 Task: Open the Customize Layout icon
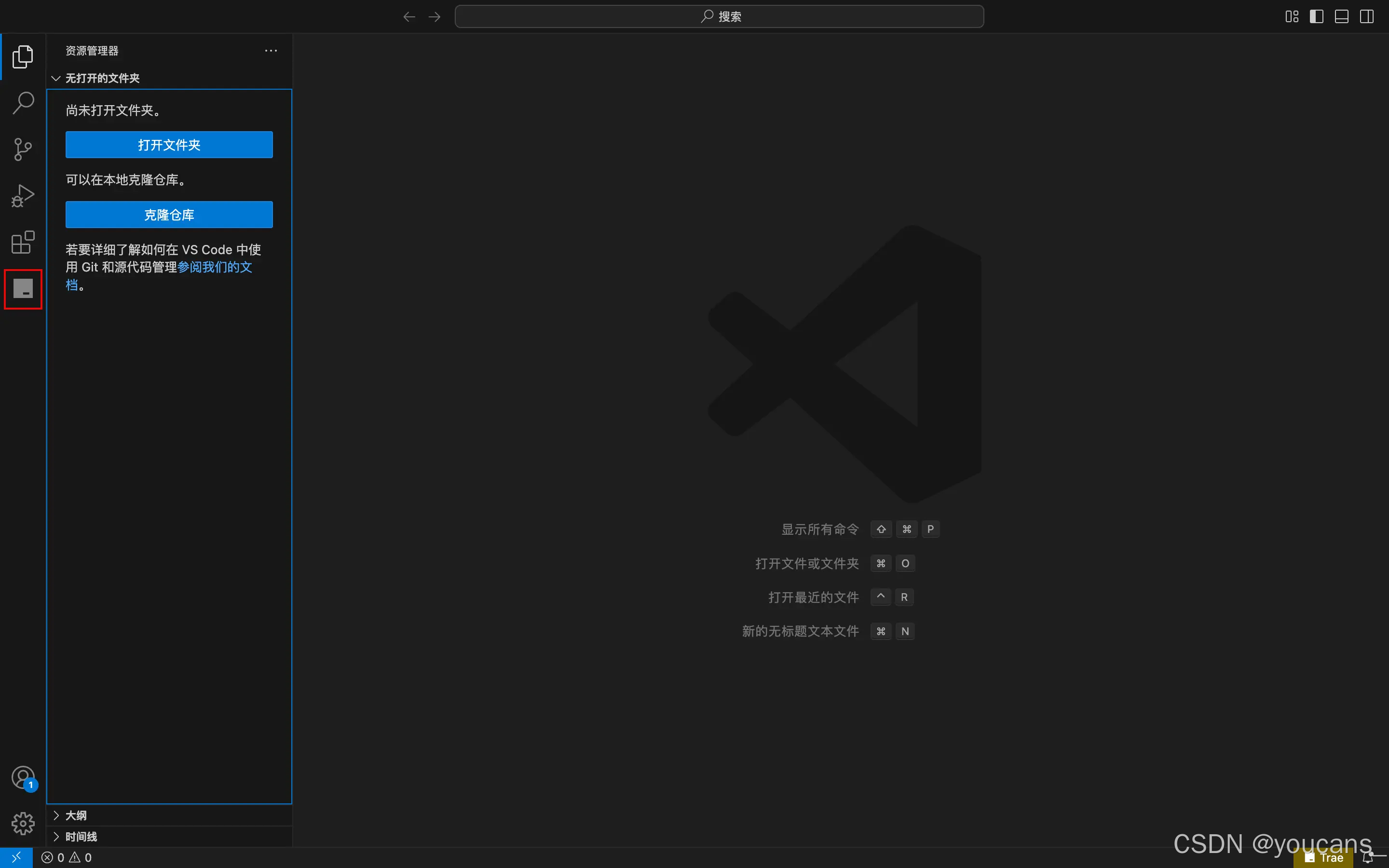(x=1292, y=17)
